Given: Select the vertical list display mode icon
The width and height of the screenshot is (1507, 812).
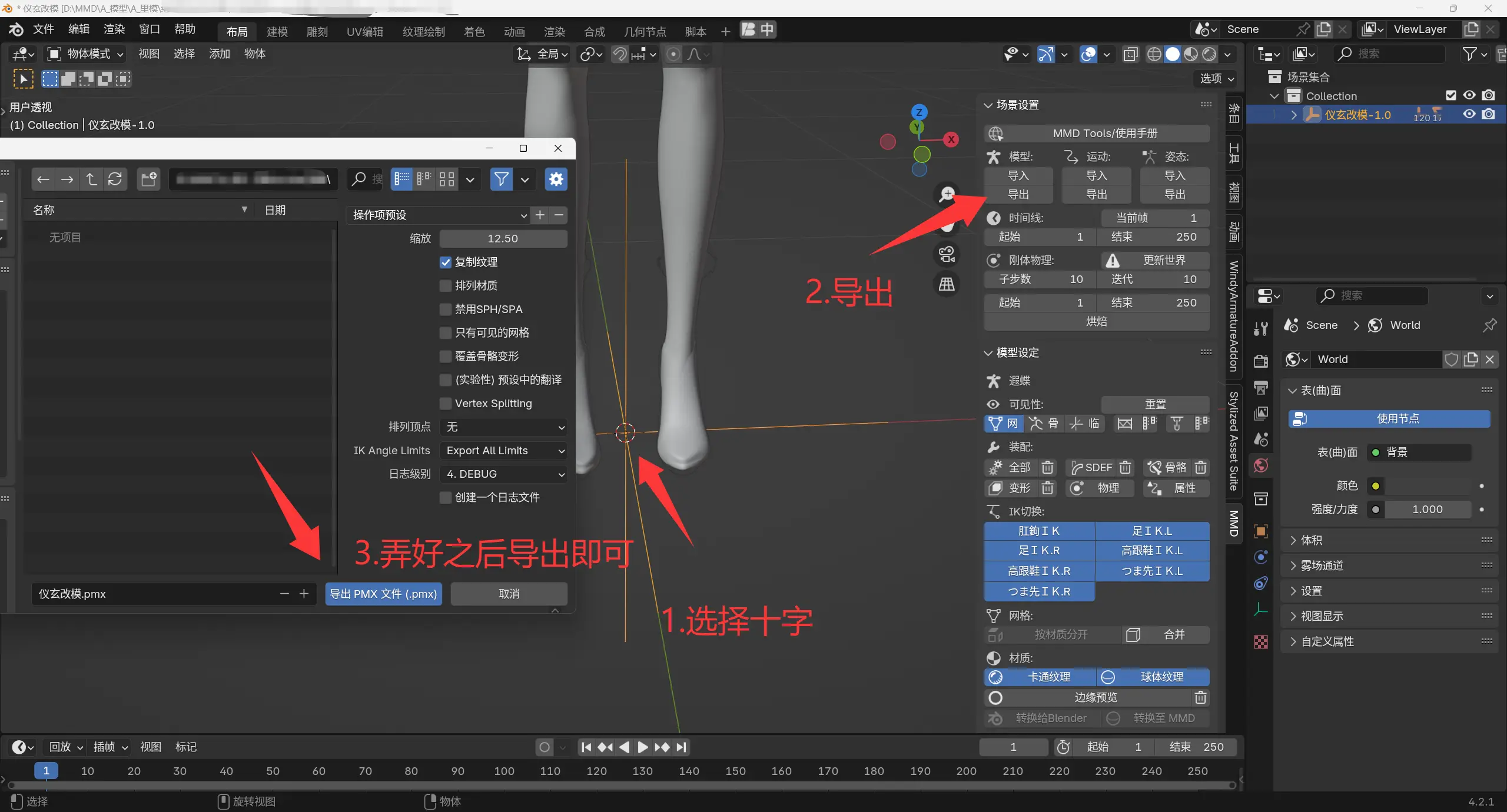Looking at the screenshot, I should point(401,179).
